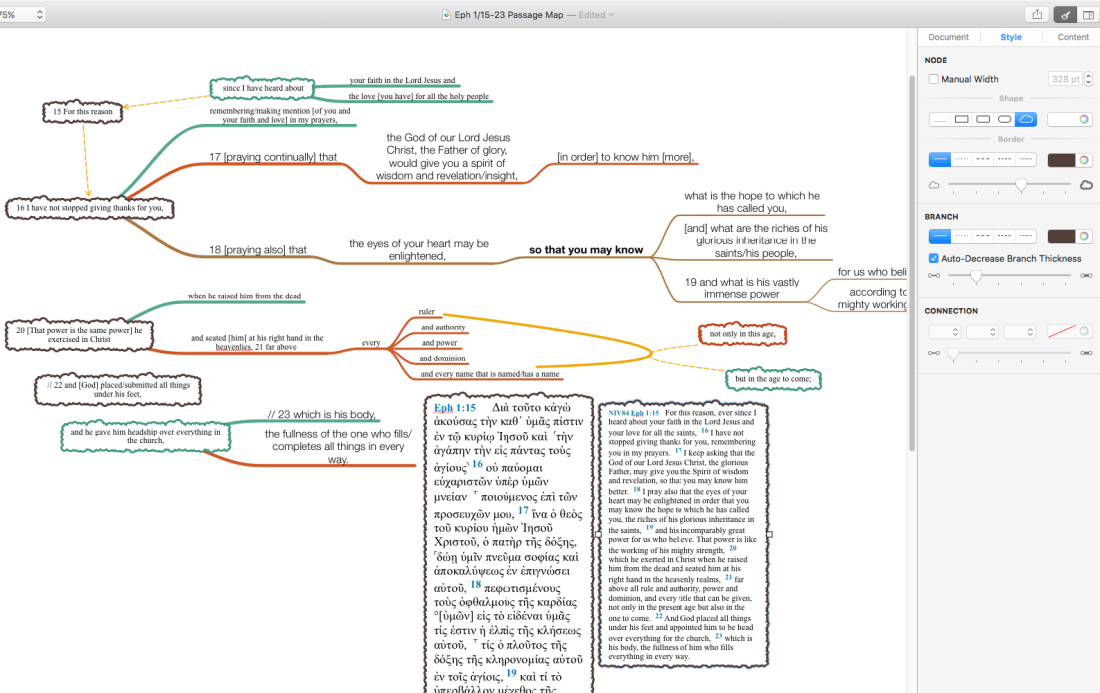Switch to the Content tab
1100x693 pixels.
point(1073,37)
